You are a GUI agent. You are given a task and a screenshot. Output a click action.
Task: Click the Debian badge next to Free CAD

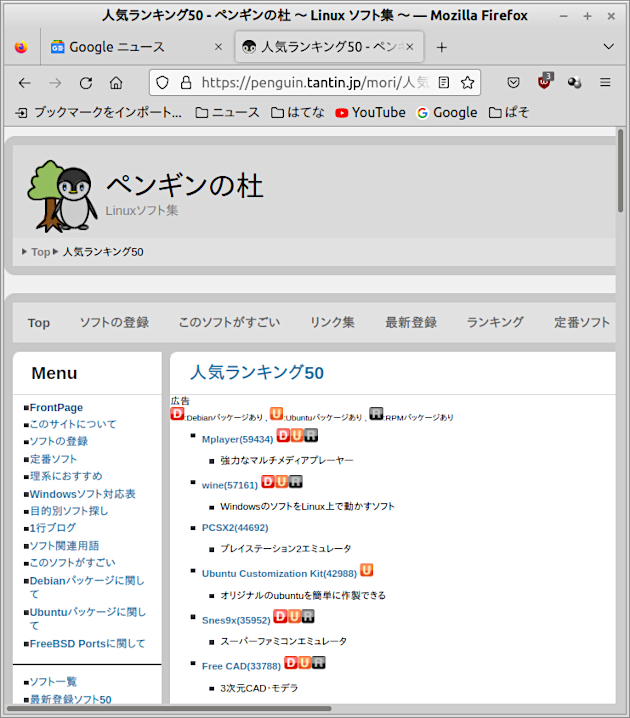(x=291, y=663)
